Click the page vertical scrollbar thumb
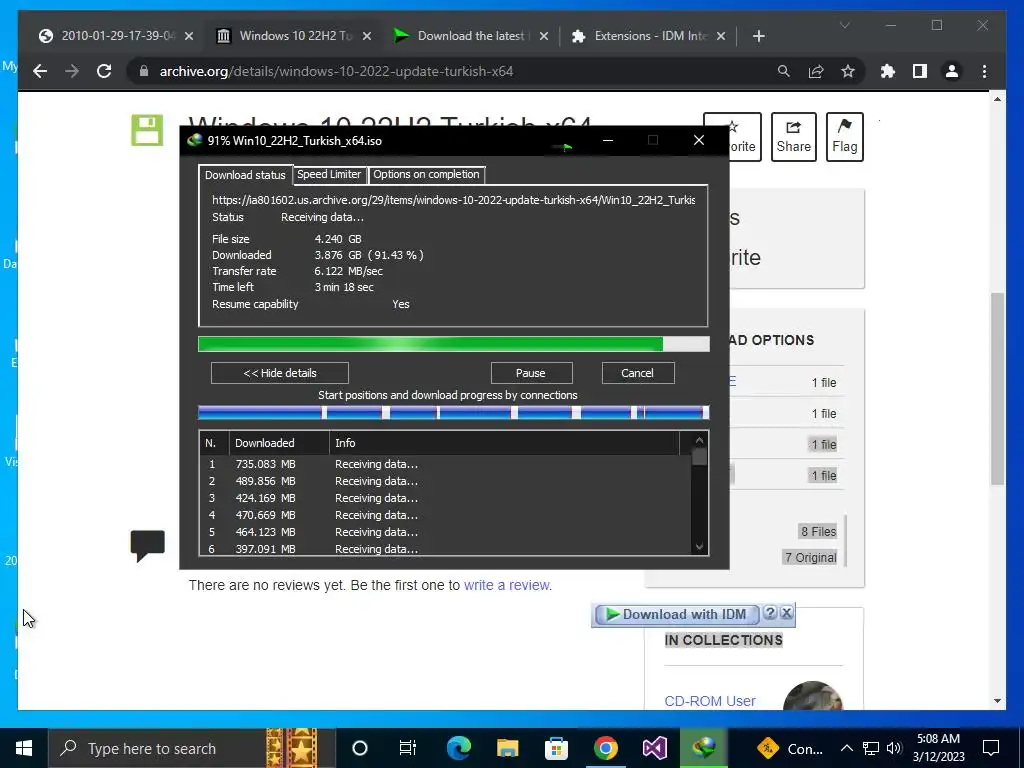Viewport: 1024px width, 768px height. pos(997,389)
